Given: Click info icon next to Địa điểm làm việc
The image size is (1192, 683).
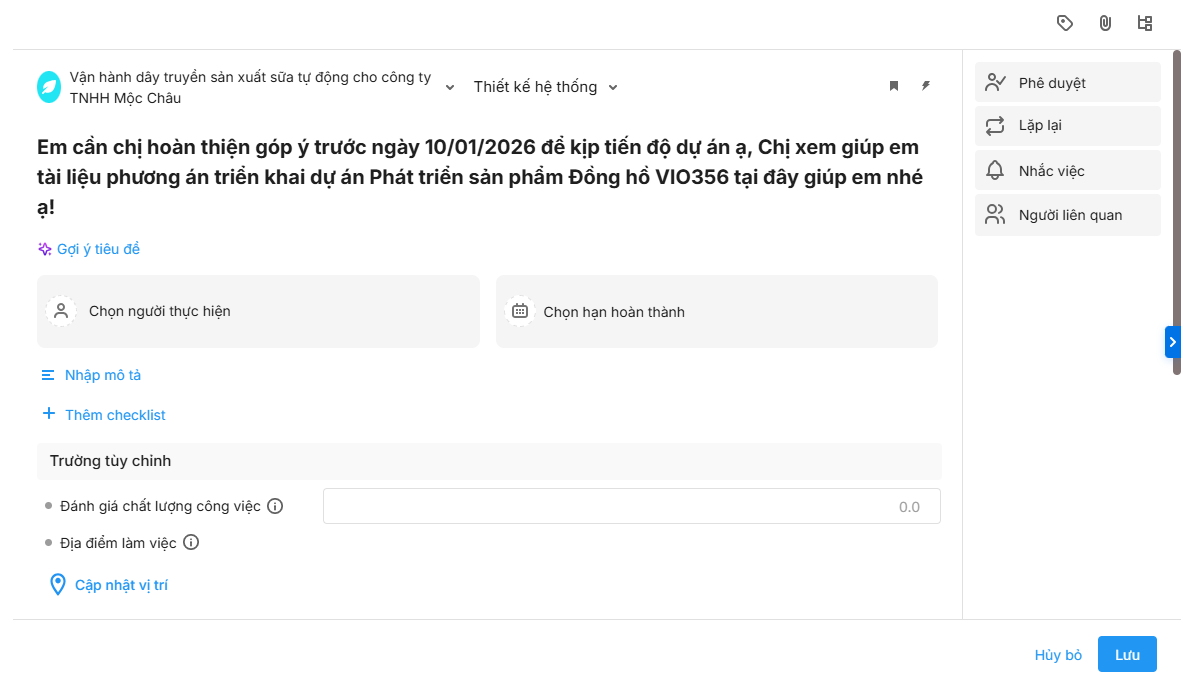Looking at the screenshot, I should click(x=191, y=543).
